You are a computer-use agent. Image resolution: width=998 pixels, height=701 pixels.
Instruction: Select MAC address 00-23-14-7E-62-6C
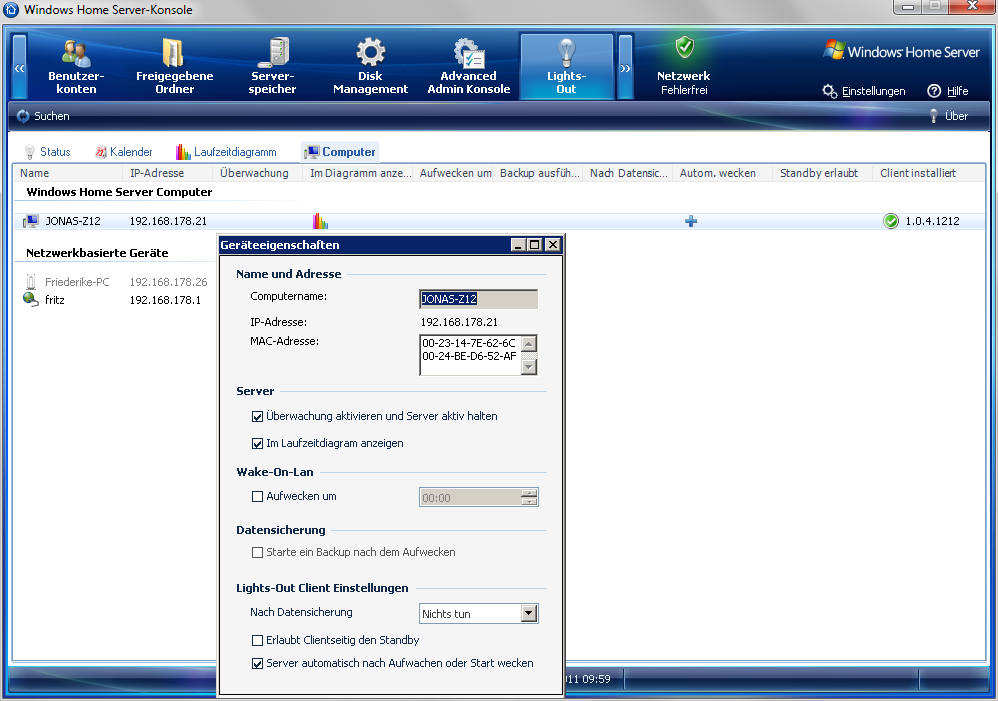(469, 343)
